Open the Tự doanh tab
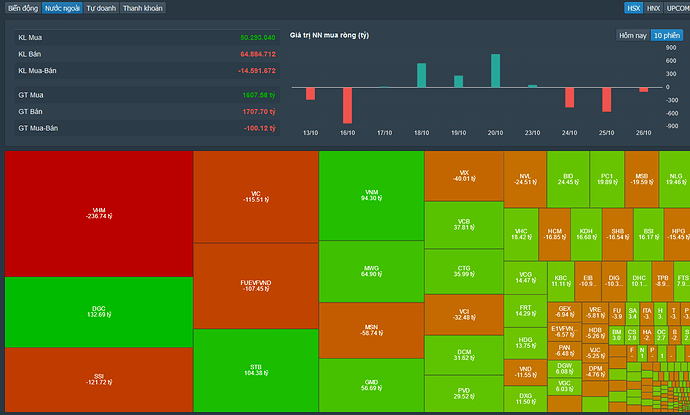Image resolution: width=690 pixels, height=415 pixels. pos(101,8)
